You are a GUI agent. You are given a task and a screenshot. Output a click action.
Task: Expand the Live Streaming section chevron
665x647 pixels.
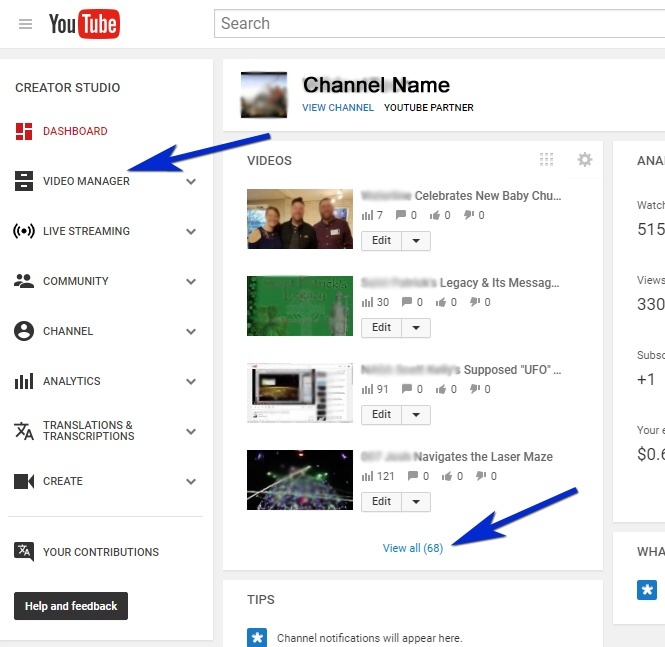(x=191, y=231)
